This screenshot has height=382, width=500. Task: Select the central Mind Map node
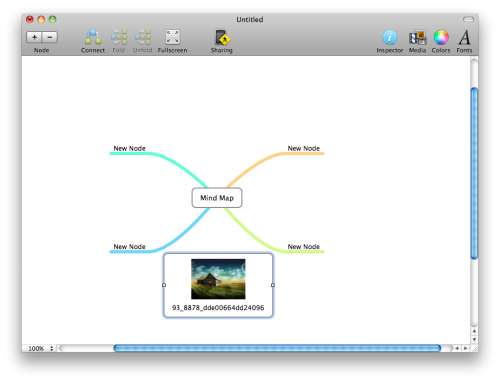click(217, 198)
